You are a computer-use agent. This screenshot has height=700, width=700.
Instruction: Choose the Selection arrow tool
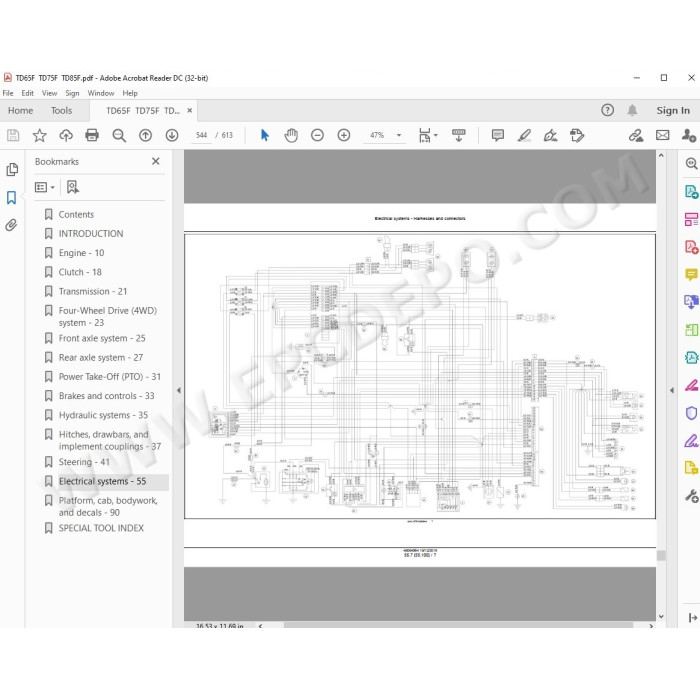click(265, 135)
